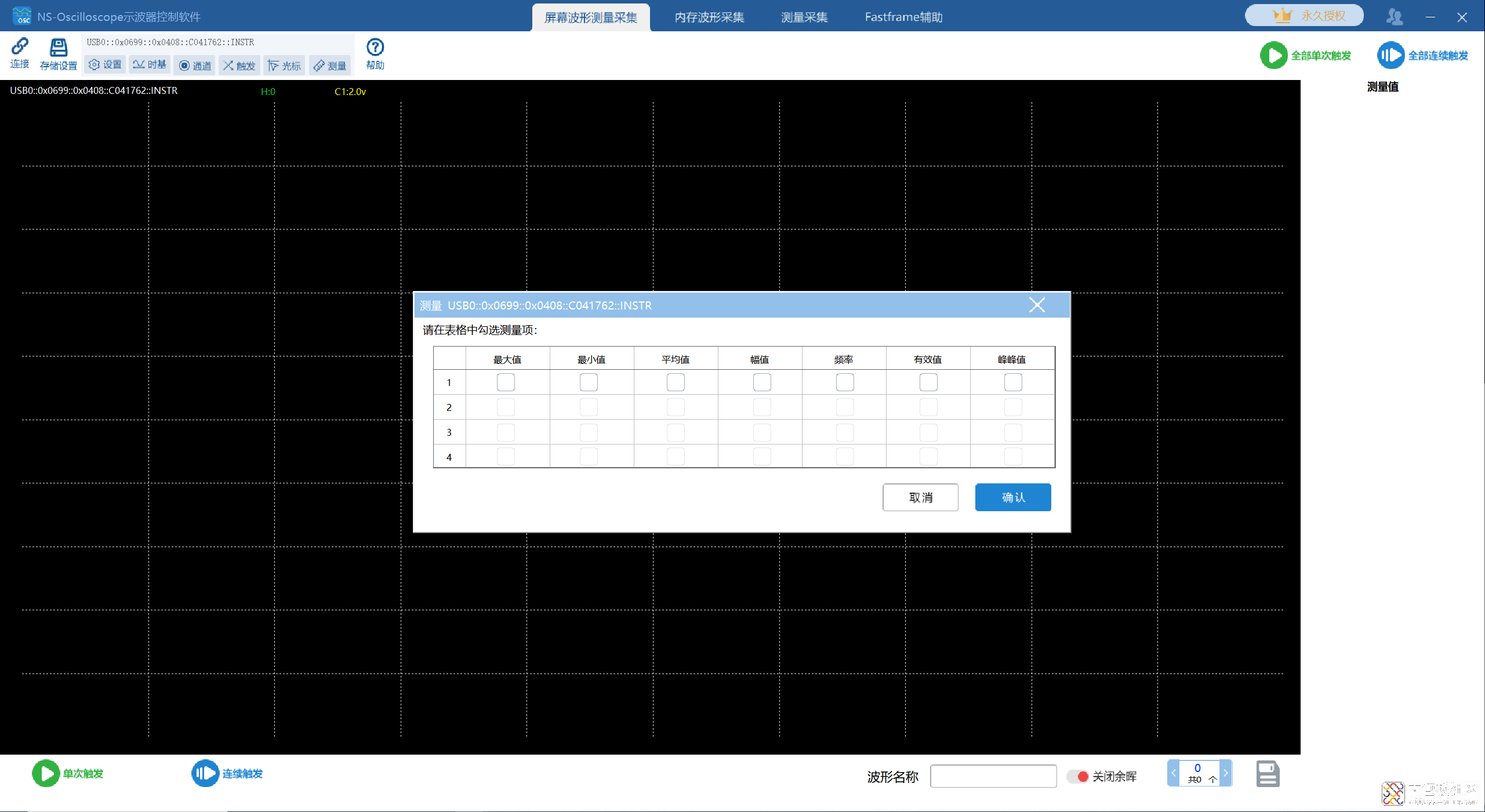Click the user account icon

[1395, 17]
